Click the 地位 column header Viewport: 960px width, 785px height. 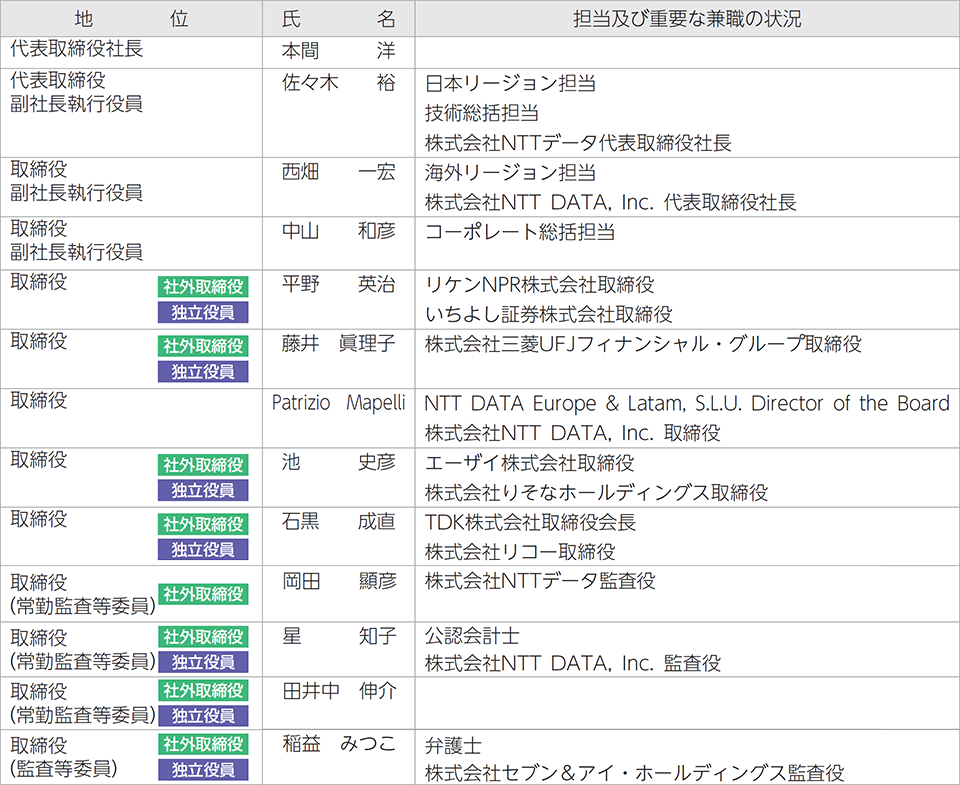(131, 18)
